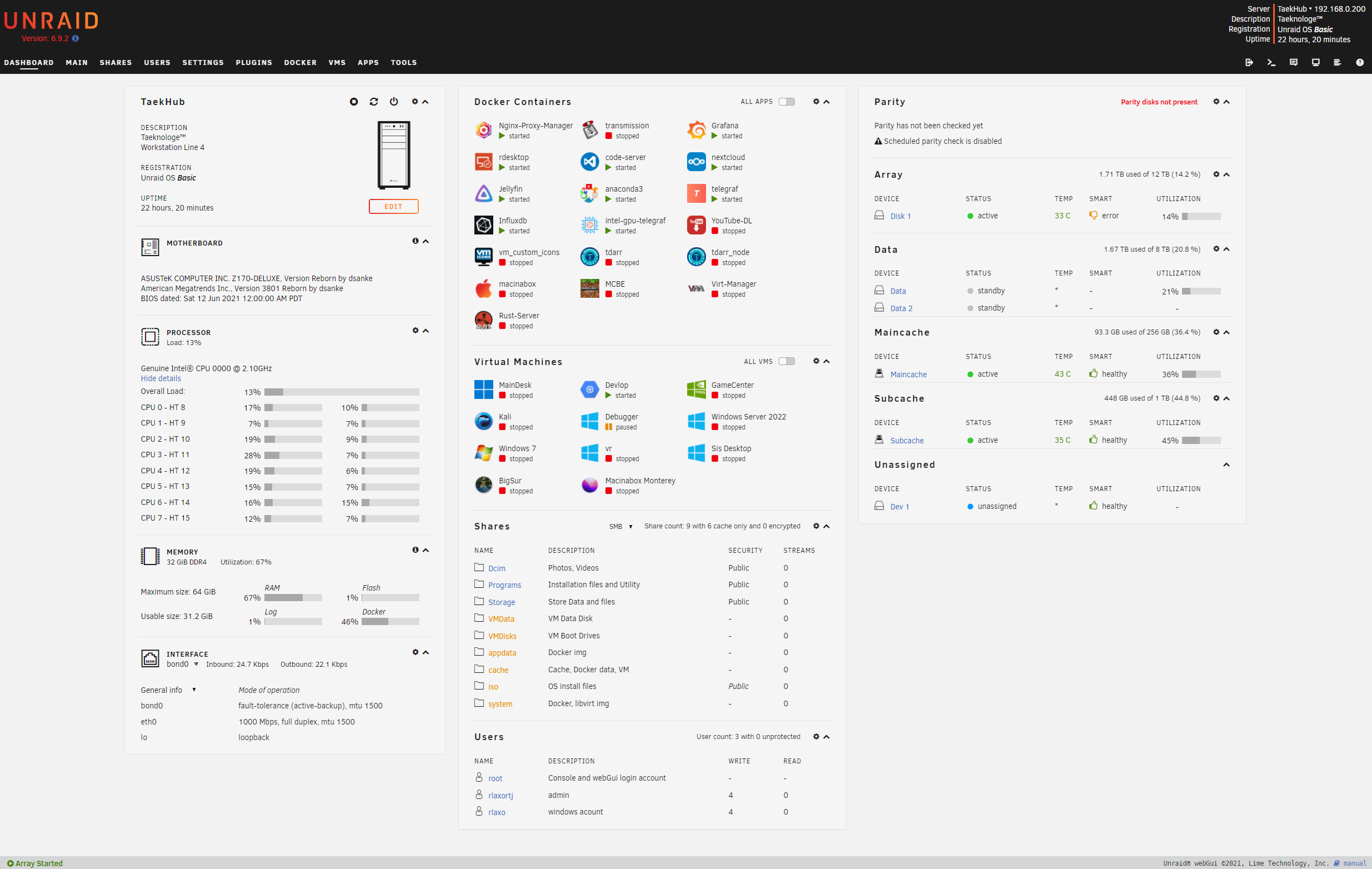Click the power-off icon in TaekHub panel
The width and height of the screenshot is (1372, 869).
(394, 102)
